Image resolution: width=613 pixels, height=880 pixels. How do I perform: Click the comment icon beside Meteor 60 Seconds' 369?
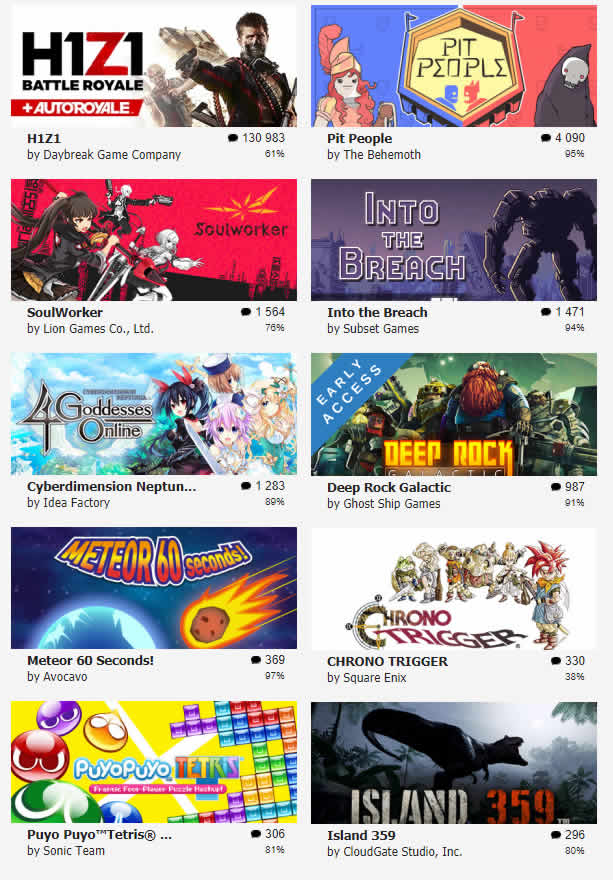coord(256,660)
